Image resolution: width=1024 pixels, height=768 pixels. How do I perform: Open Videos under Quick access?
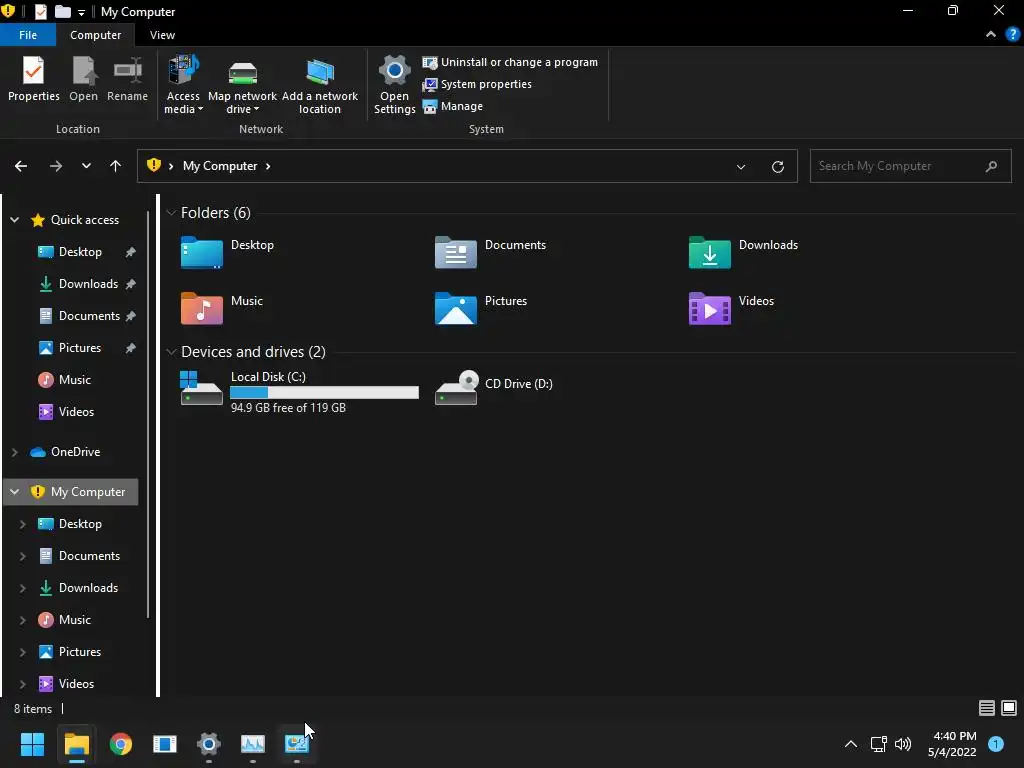76,412
